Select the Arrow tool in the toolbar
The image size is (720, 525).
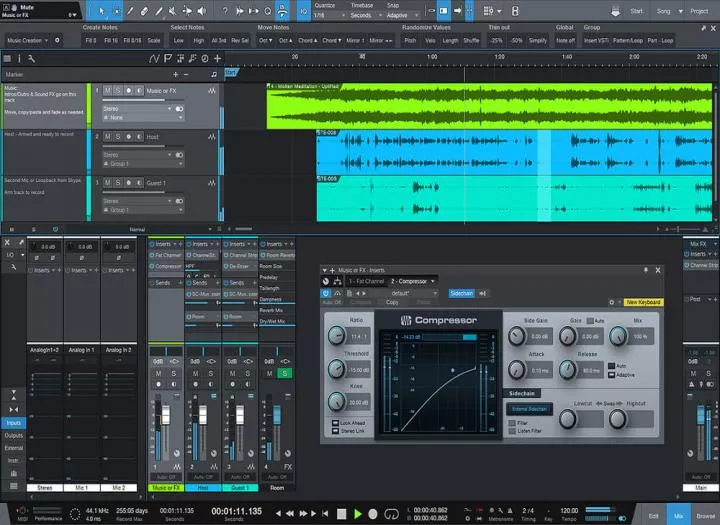coord(102,11)
